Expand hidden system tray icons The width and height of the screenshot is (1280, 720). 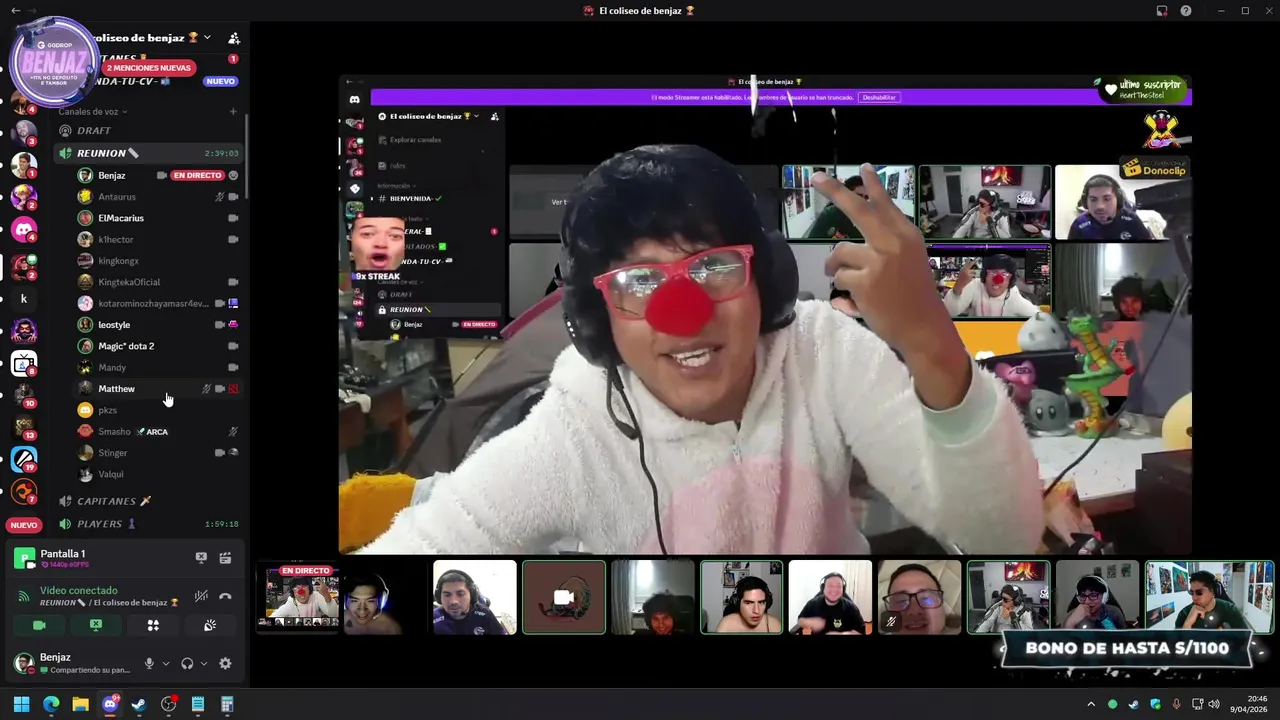click(1091, 704)
